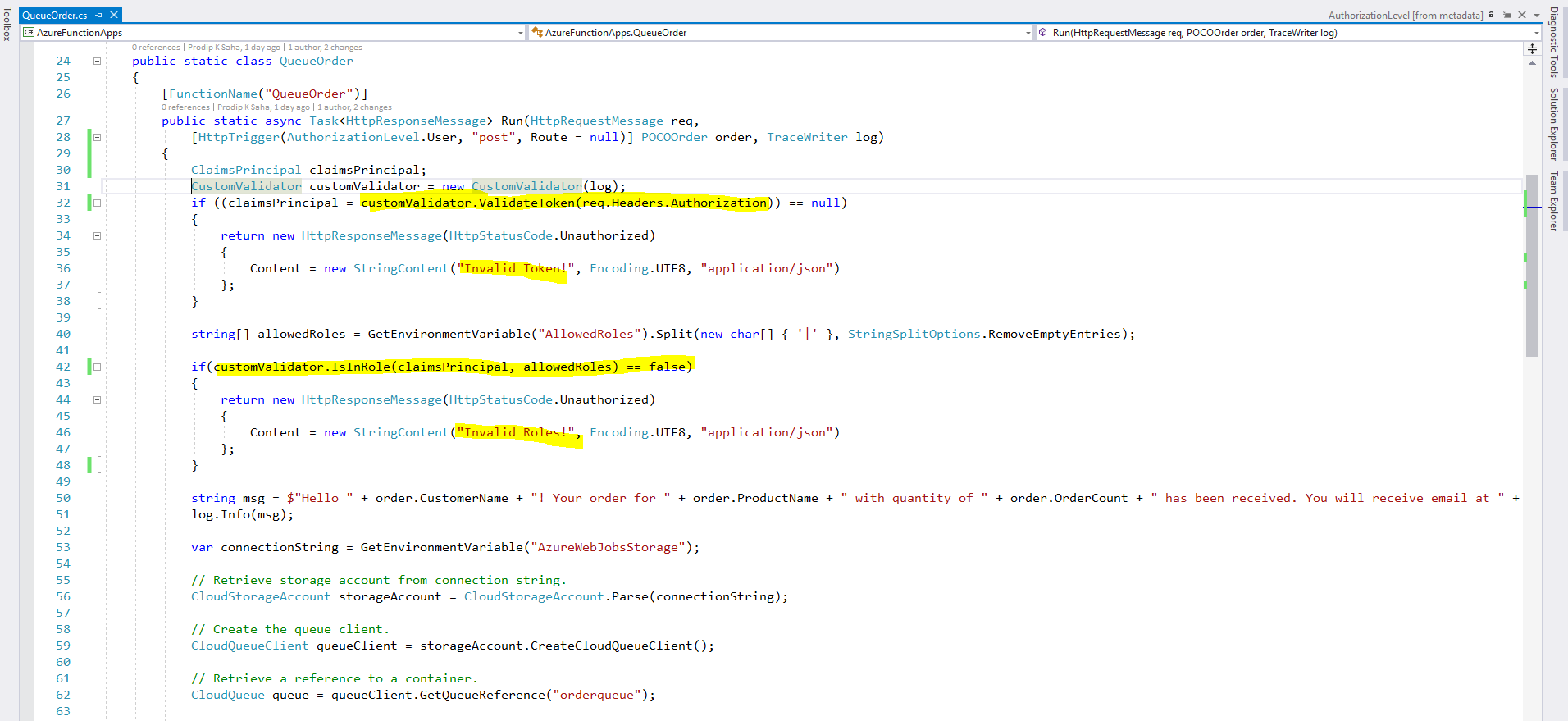Open the AzureFunctionApps project dropdown
Screen dimensions: 1568x721
click(521, 33)
